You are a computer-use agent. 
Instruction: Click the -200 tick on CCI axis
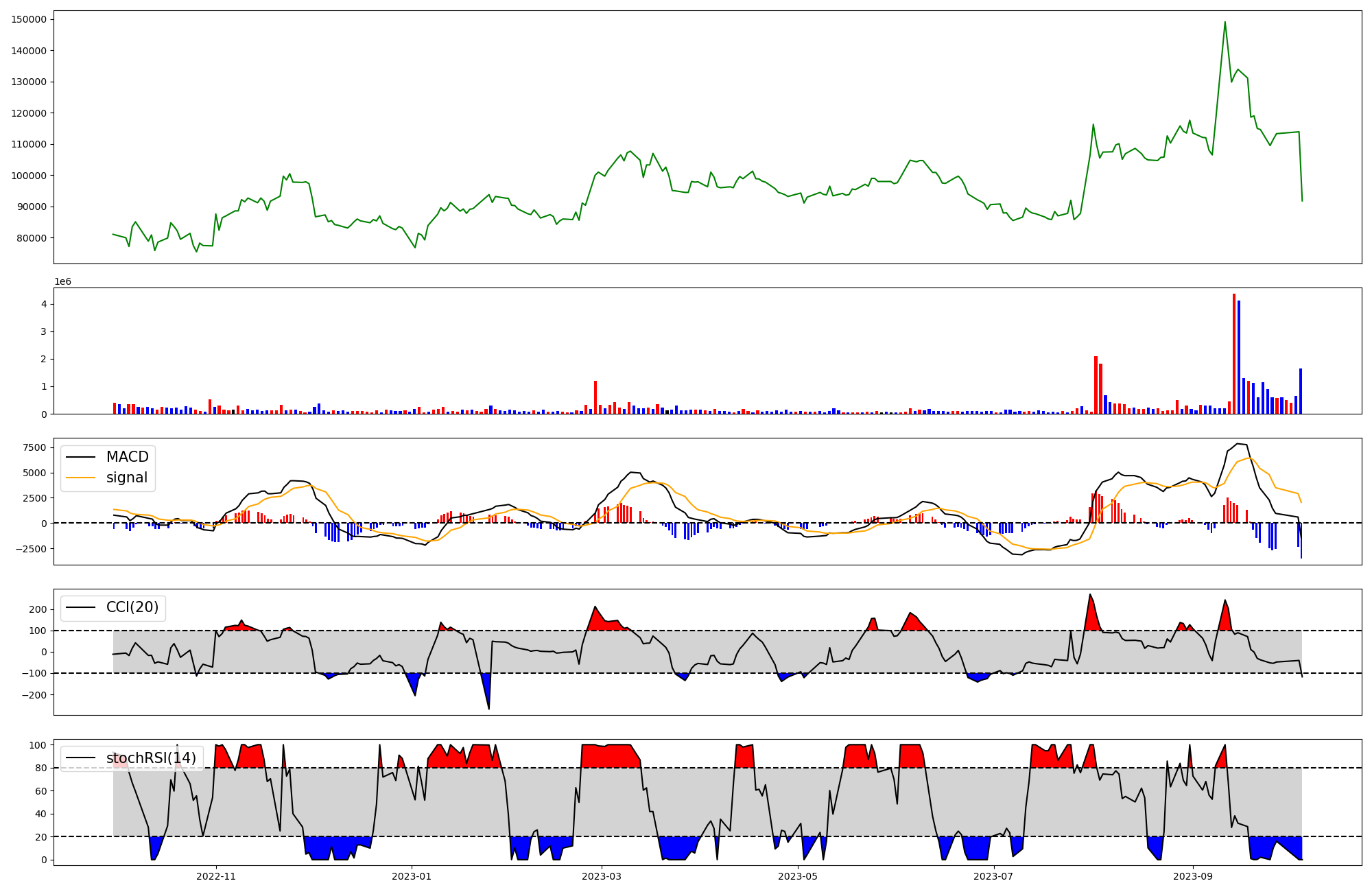click(34, 694)
